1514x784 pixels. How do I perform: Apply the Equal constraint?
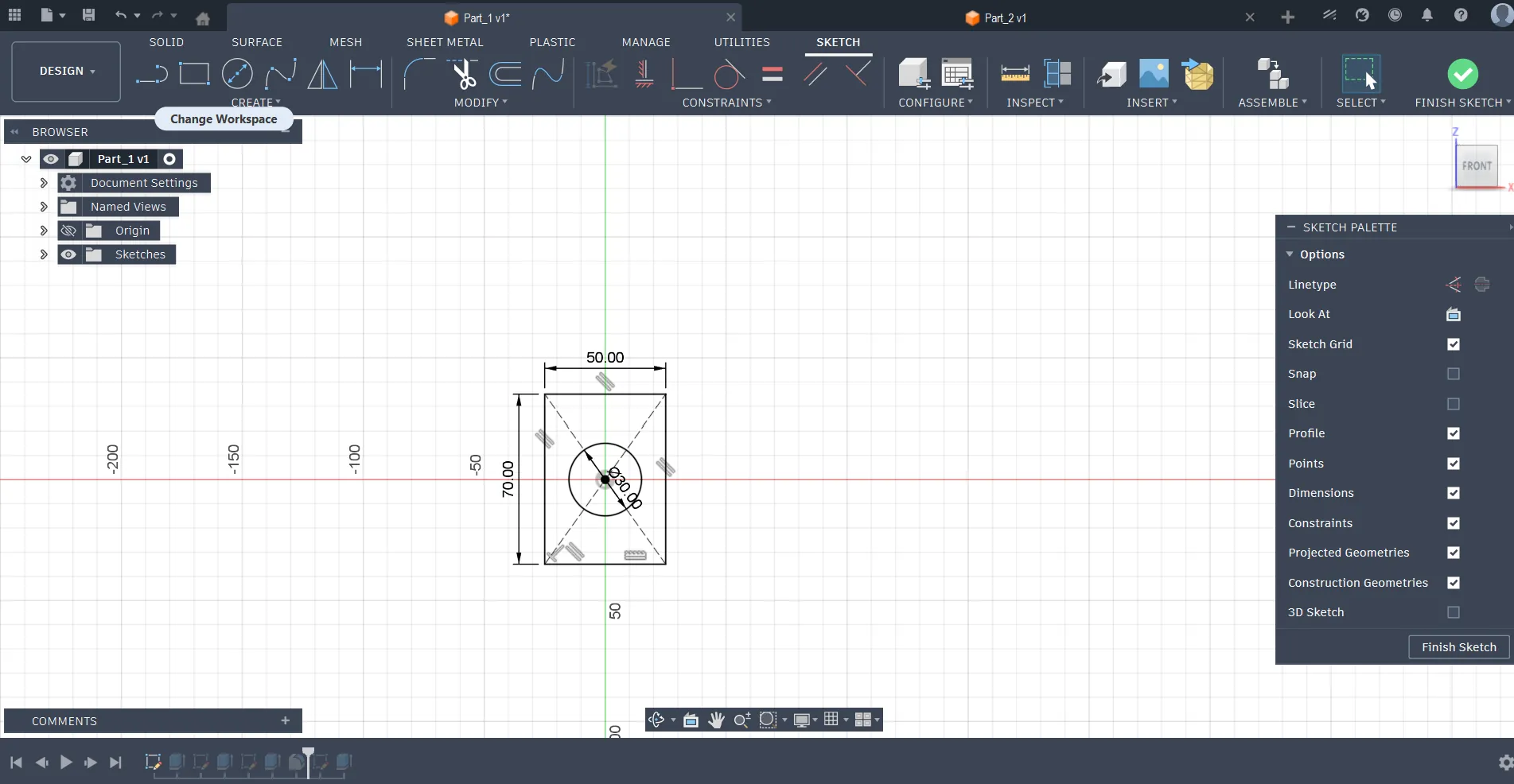click(772, 75)
